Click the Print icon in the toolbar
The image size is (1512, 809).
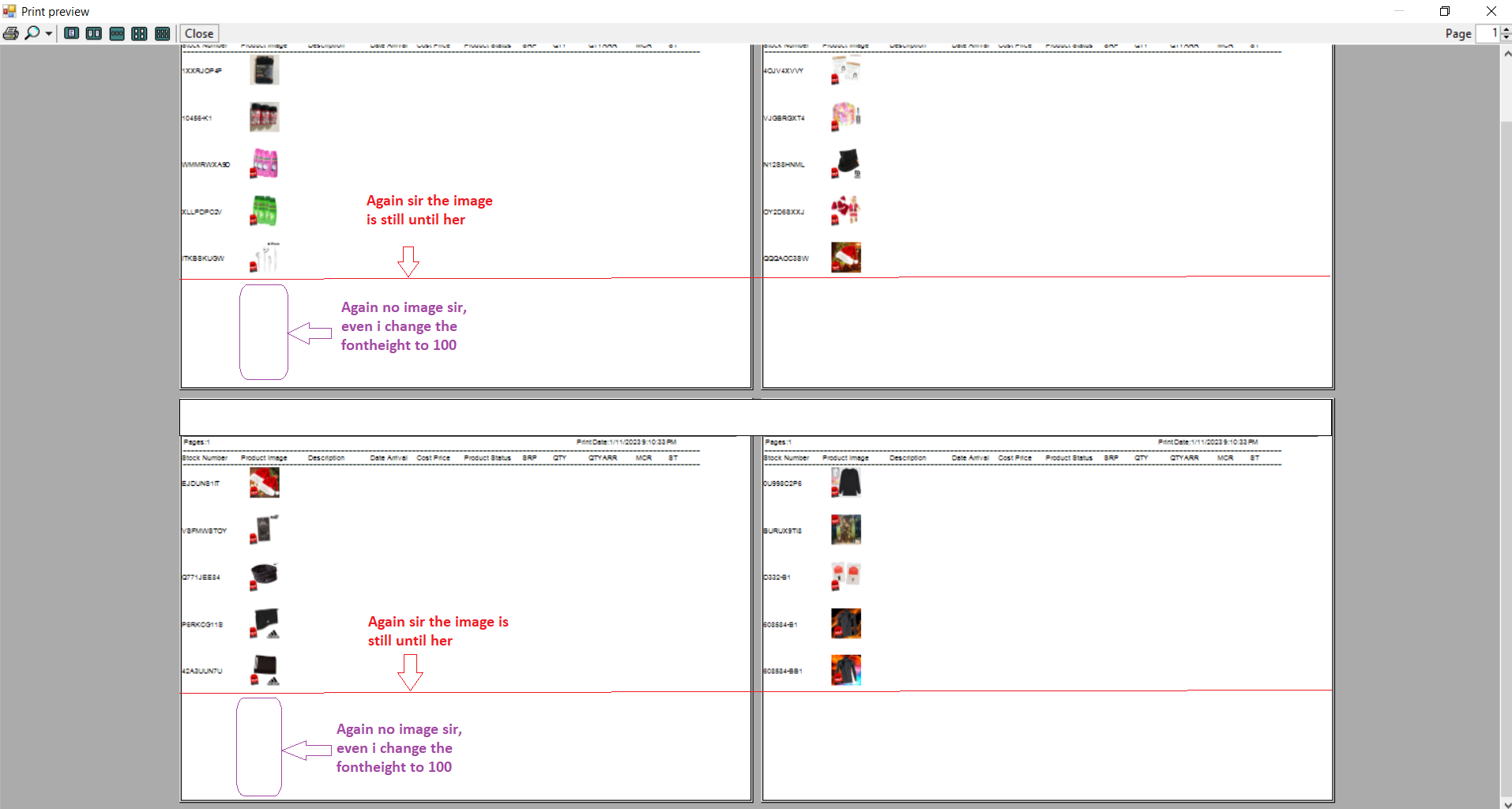click(x=11, y=33)
